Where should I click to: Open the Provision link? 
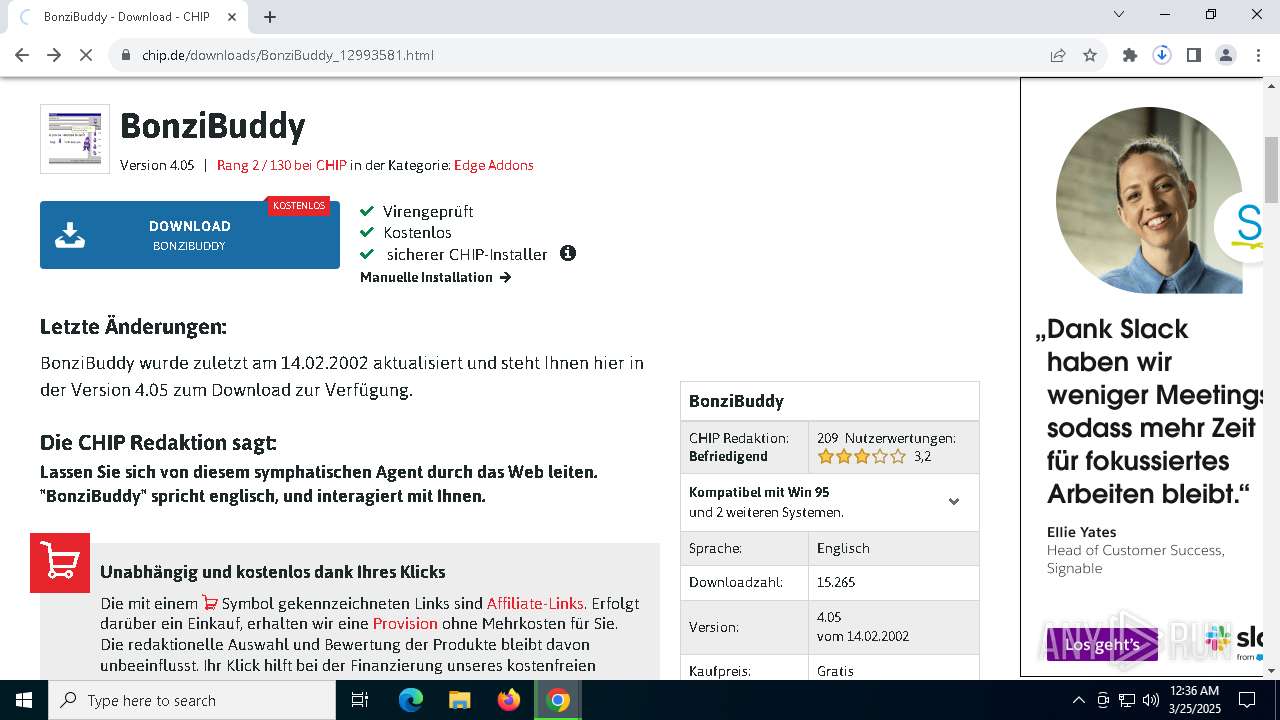point(405,623)
